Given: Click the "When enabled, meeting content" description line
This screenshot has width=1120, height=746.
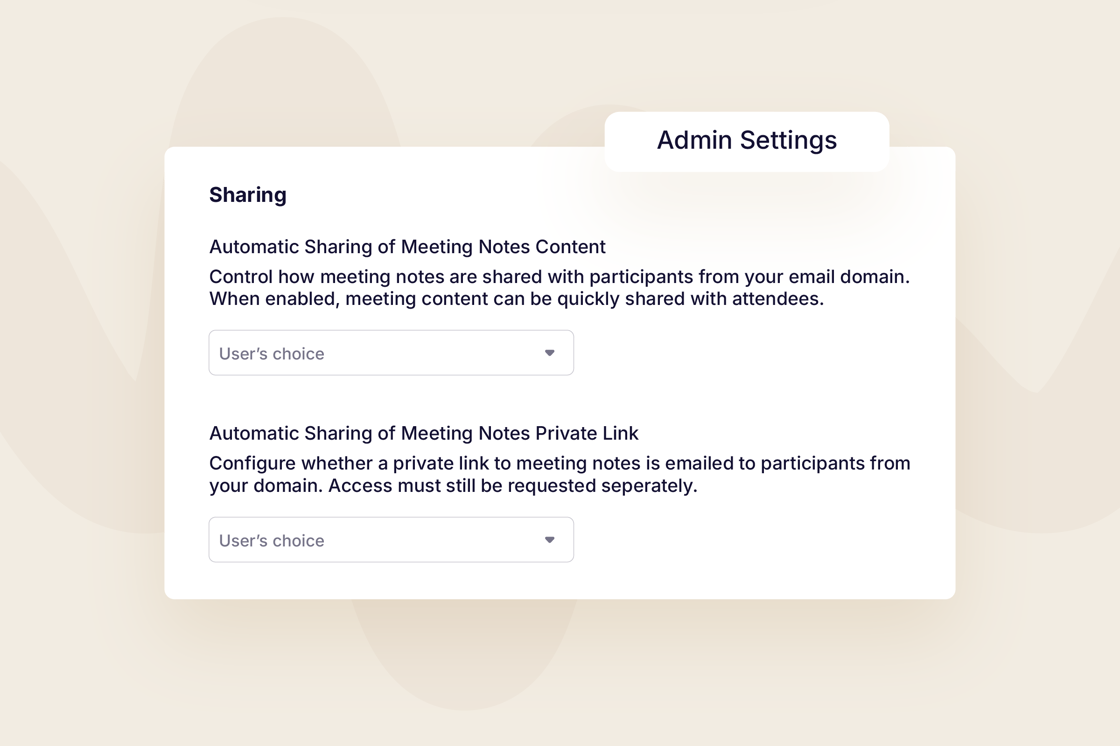Looking at the screenshot, I should pos(516,299).
